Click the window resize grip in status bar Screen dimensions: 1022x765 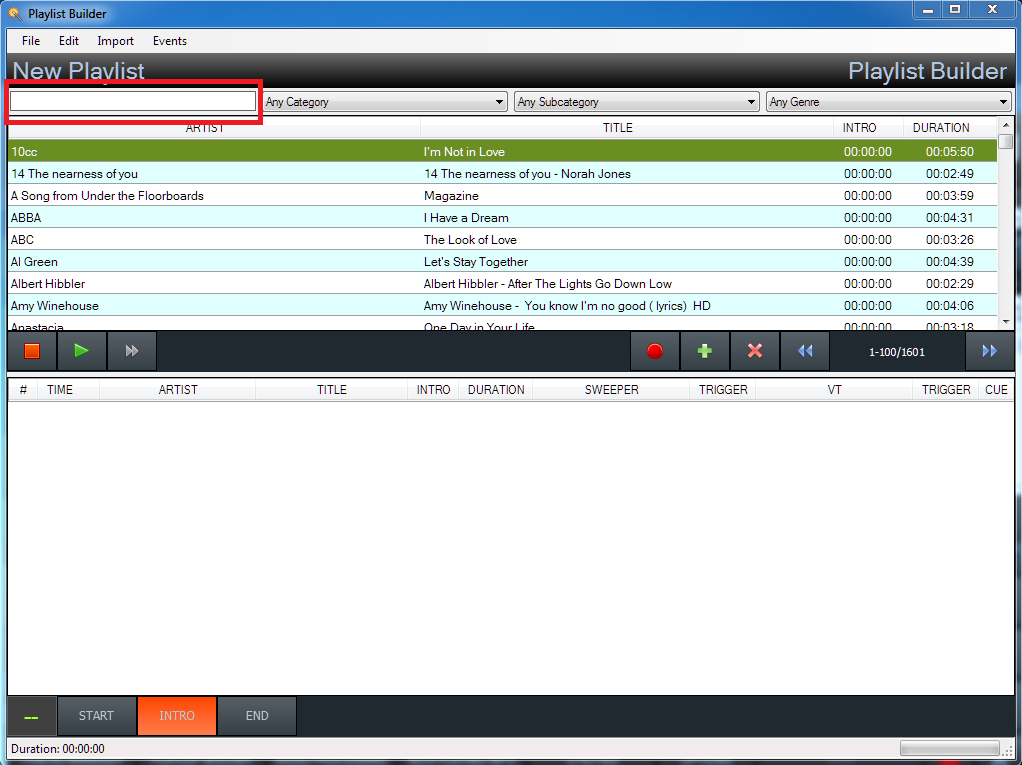point(1008,751)
